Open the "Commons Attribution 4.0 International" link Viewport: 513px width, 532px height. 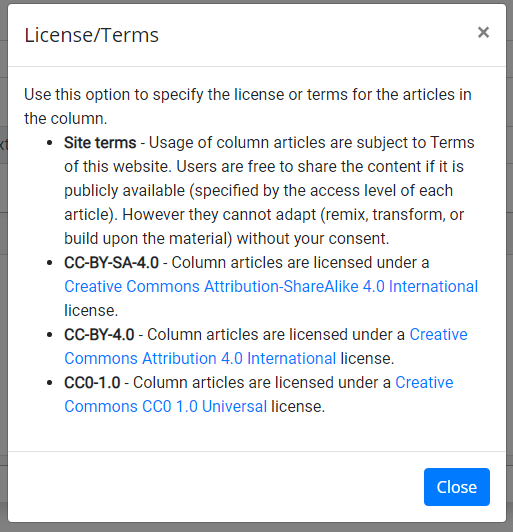200,358
